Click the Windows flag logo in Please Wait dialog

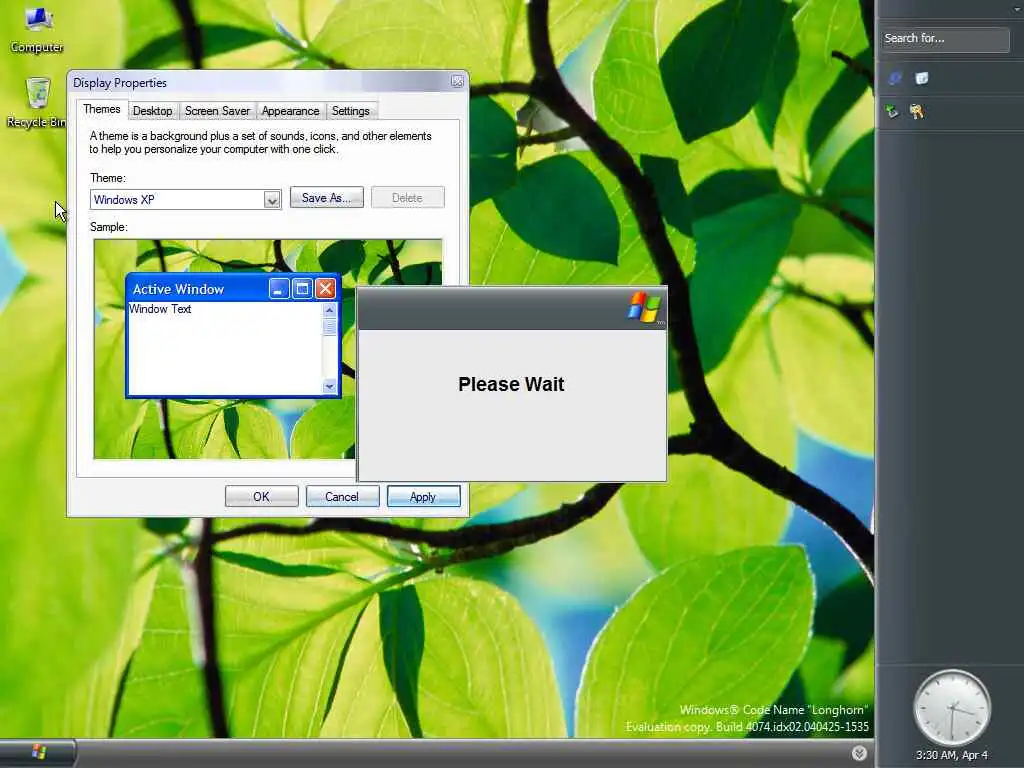coord(645,307)
